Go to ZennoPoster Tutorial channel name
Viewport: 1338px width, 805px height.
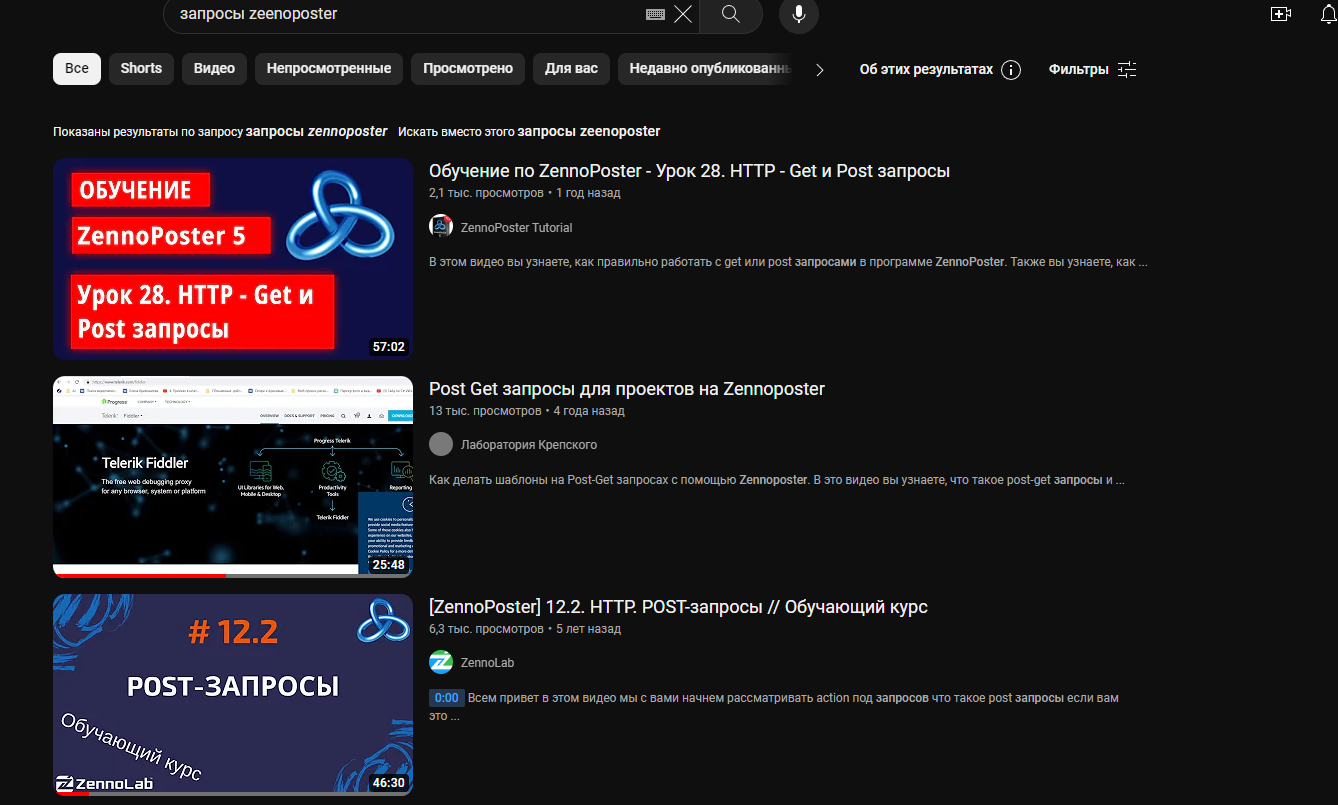[516, 228]
